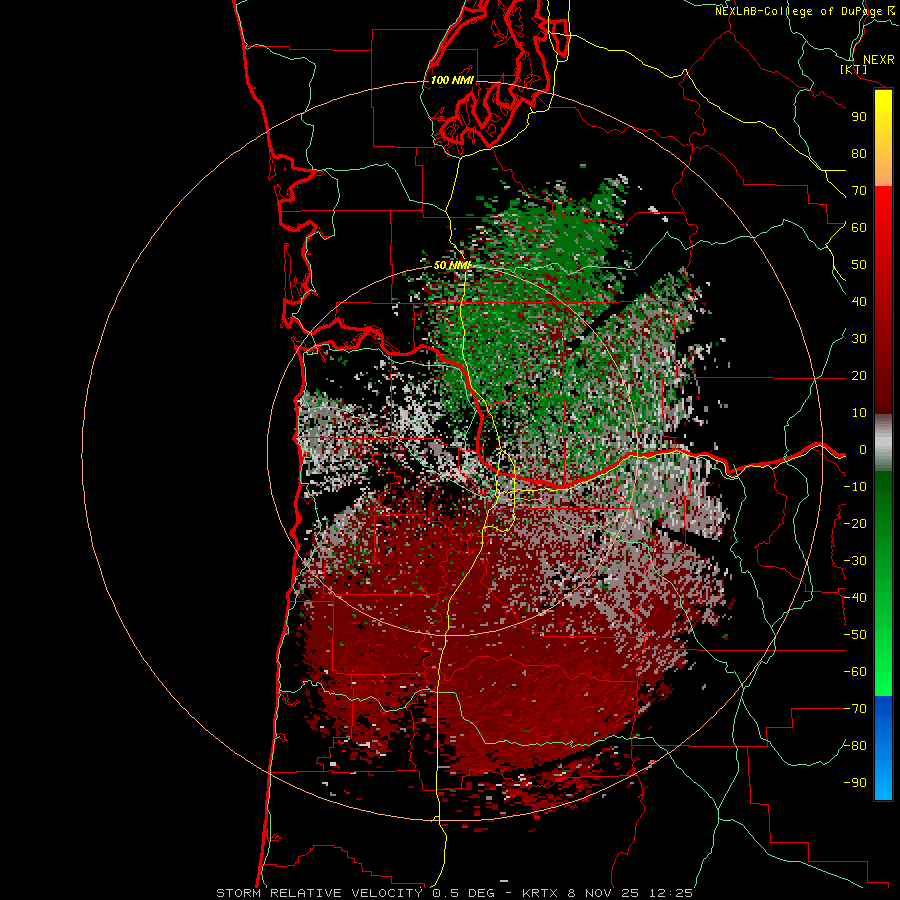The height and width of the screenshot is (900, 900).
Task: Click the "0" value on the velocity scale
Action: [x=863, y=449]
